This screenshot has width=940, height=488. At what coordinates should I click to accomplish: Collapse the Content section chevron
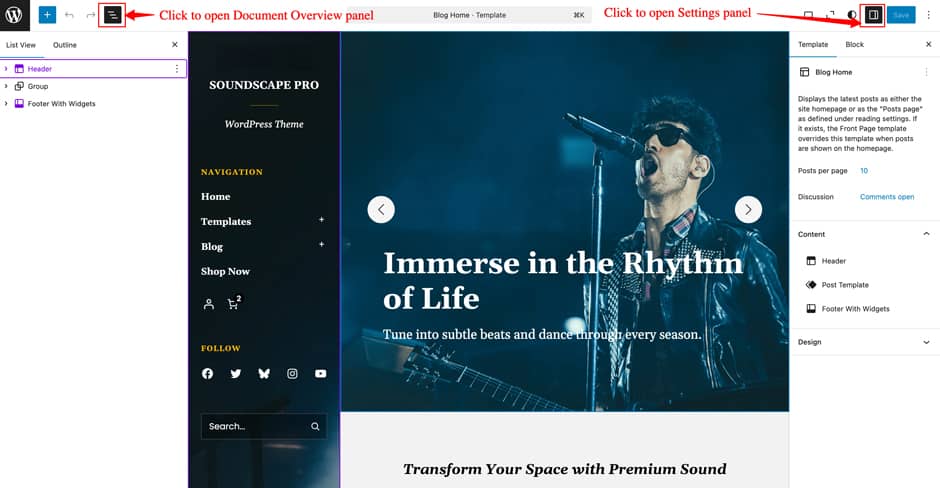926,234
